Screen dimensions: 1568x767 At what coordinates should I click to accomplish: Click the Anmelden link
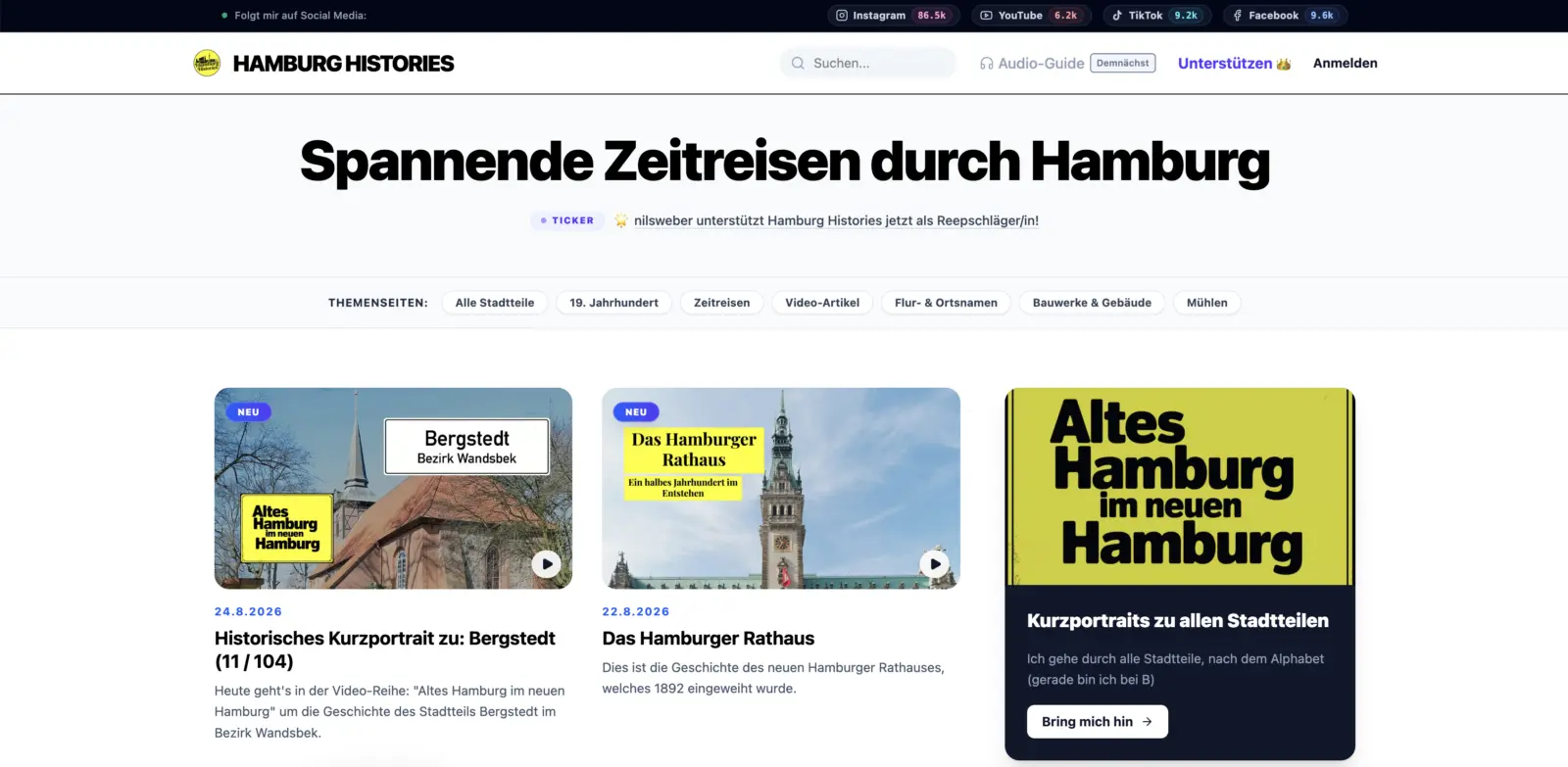pyautogui.click(x=1346, y=63)
